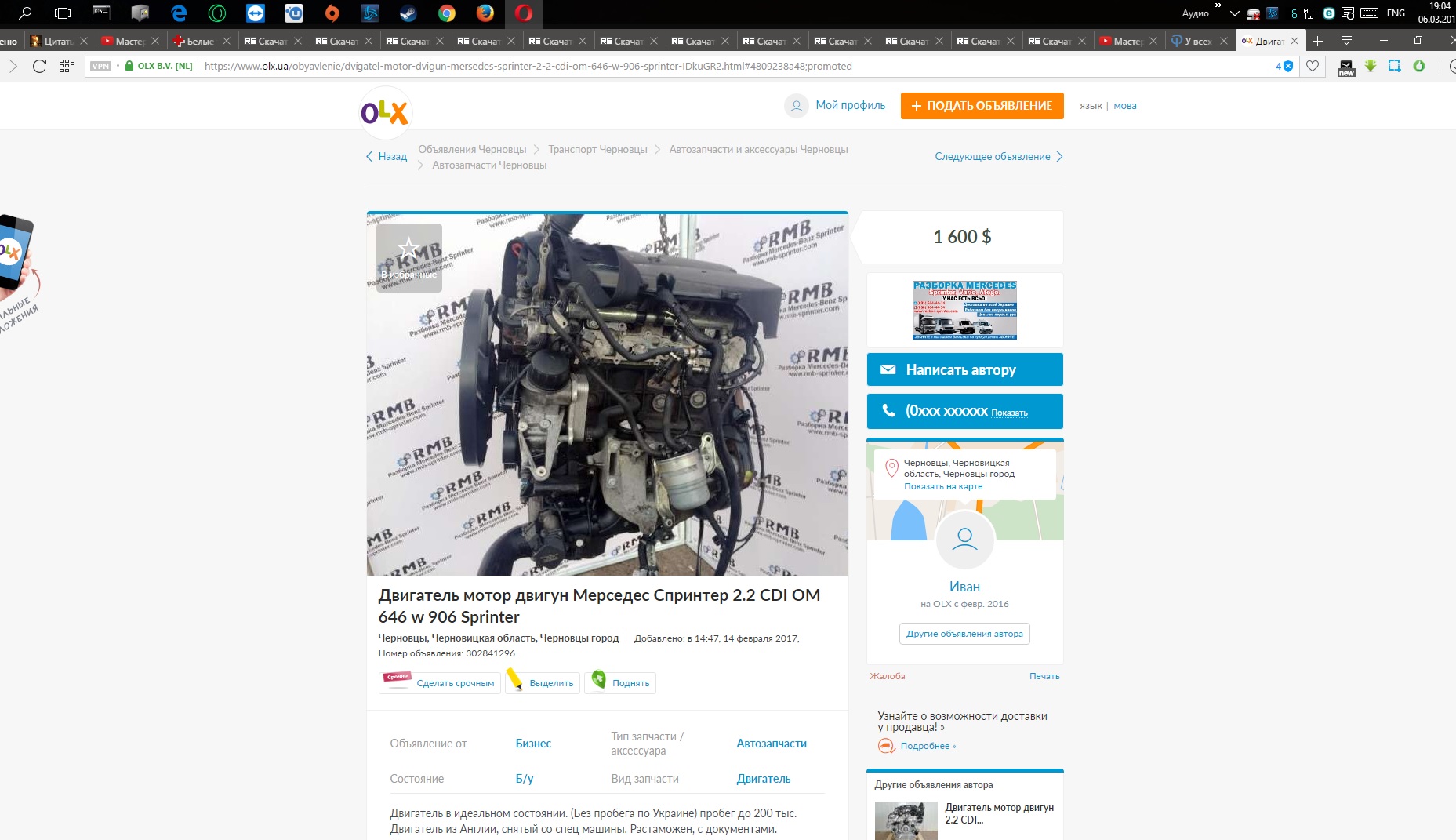Open the Speed Dial grid icon

coord(67,66)
